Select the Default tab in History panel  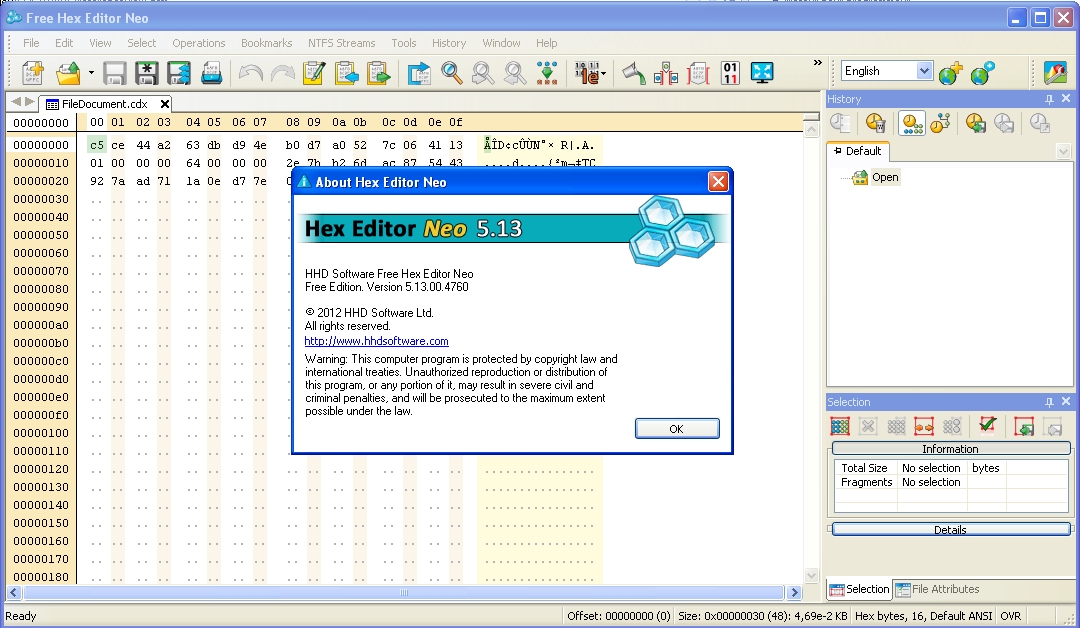point(858,151)
